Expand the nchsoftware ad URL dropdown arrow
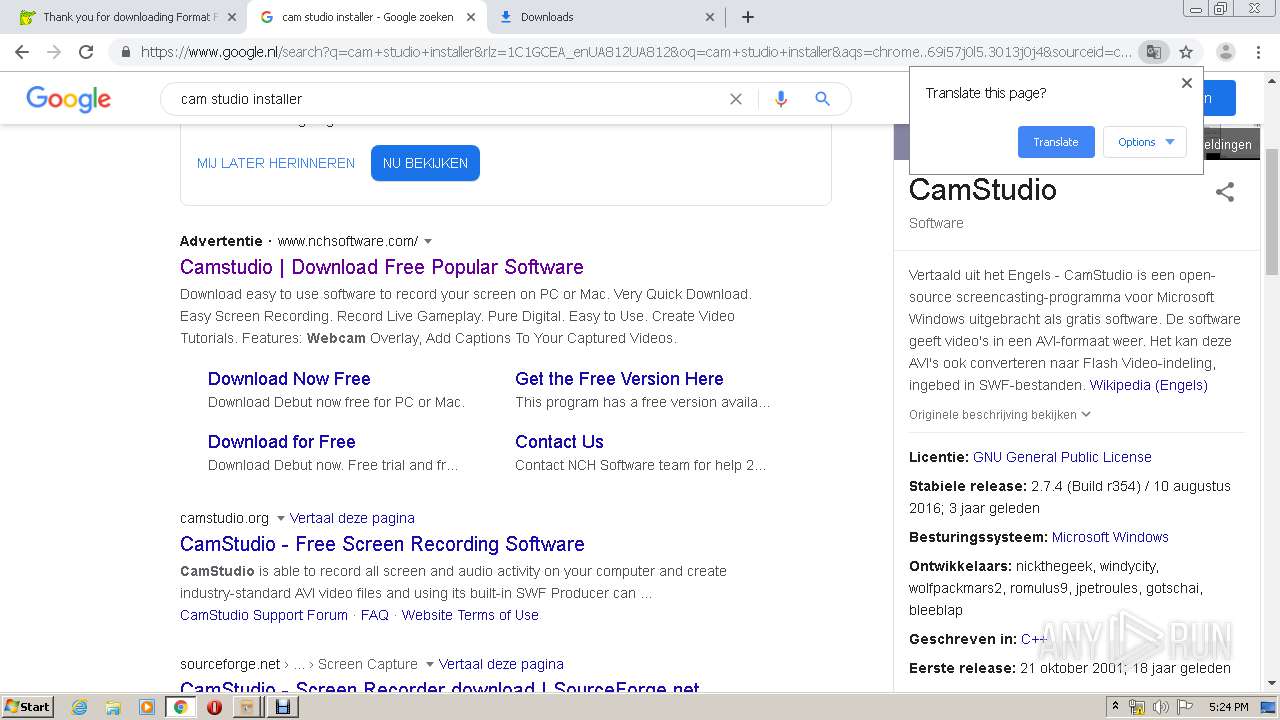The width and height of the screenshot is (1280, 720). click(x=428, y=242)
